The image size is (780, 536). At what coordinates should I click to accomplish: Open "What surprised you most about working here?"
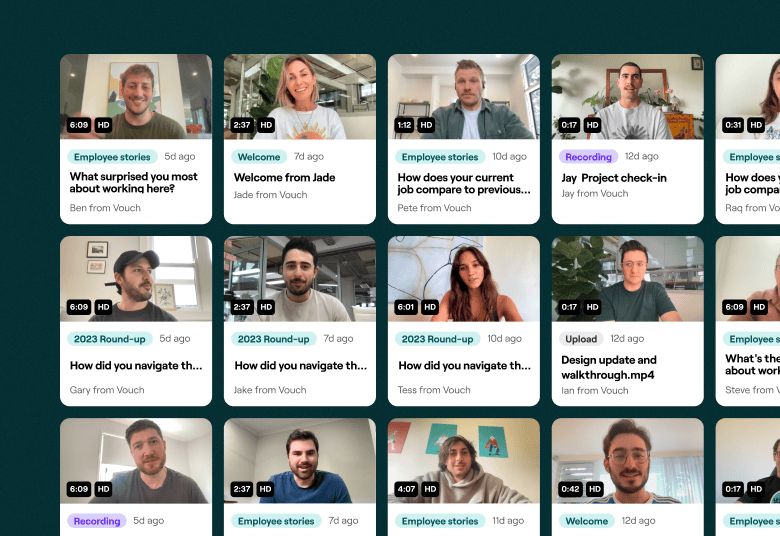[133, 182]
